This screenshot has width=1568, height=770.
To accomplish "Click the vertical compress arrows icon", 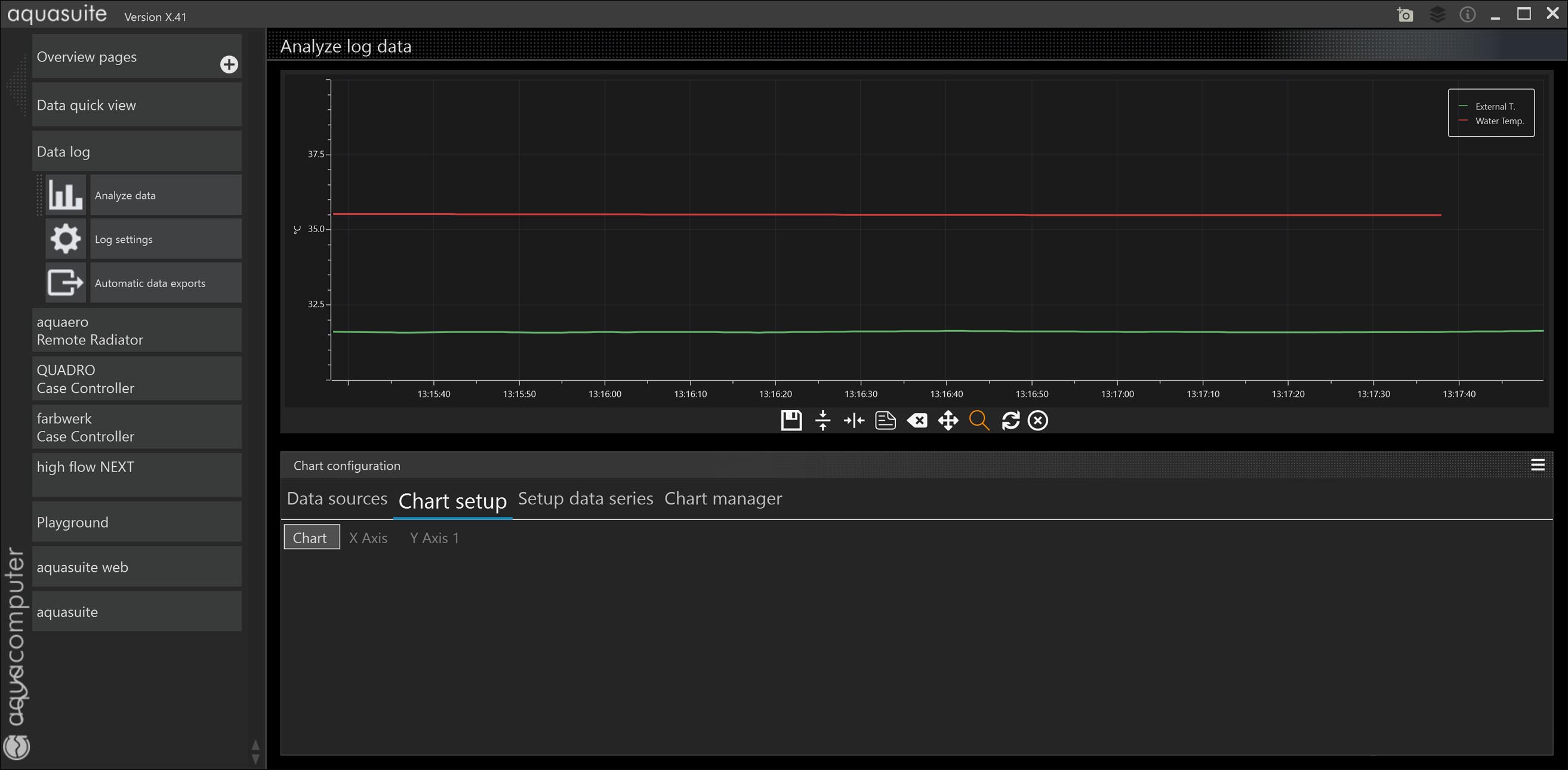I will [x=823, y=420].
